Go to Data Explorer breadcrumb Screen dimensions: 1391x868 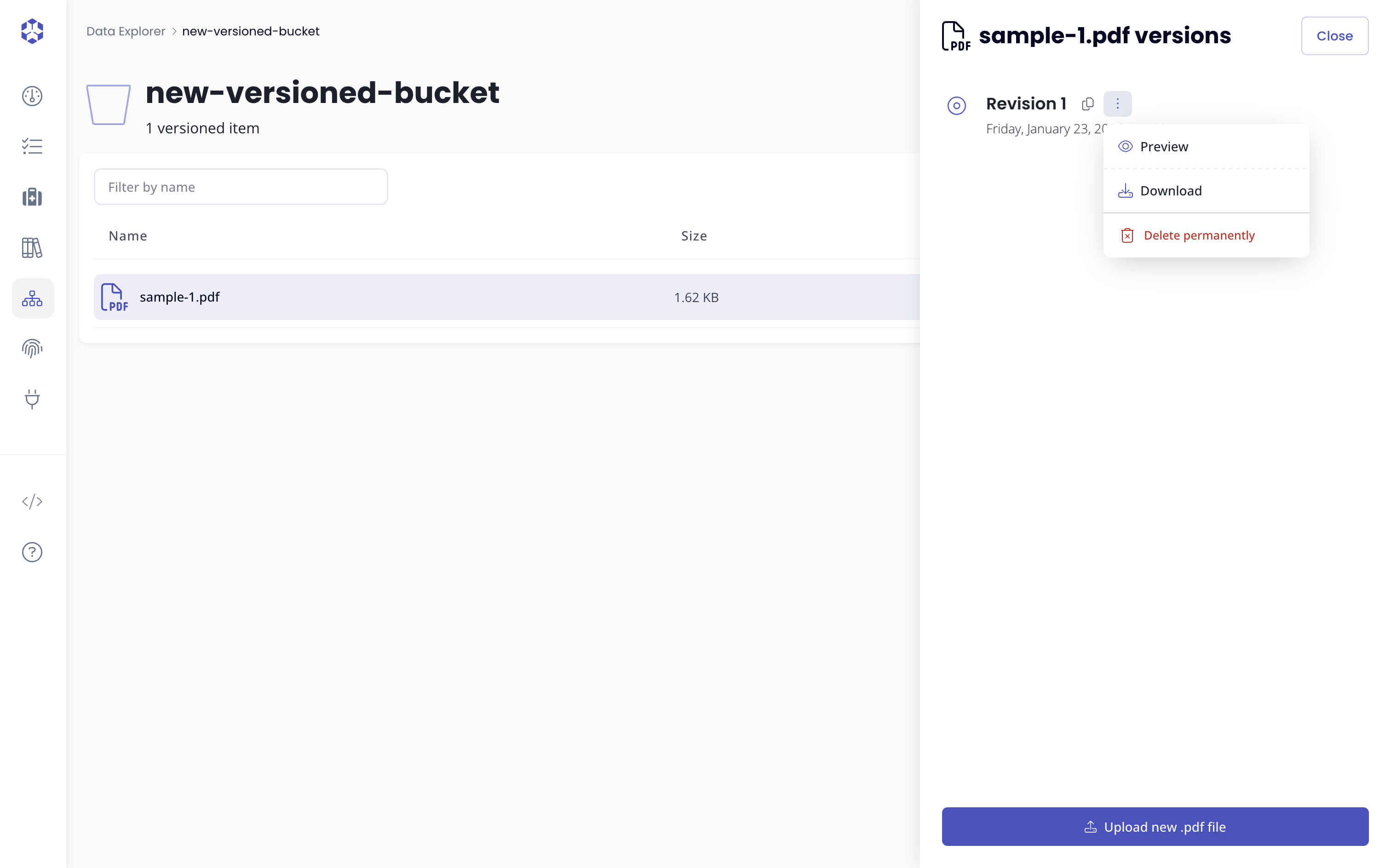pyautogui.click(x=126, y=31)
